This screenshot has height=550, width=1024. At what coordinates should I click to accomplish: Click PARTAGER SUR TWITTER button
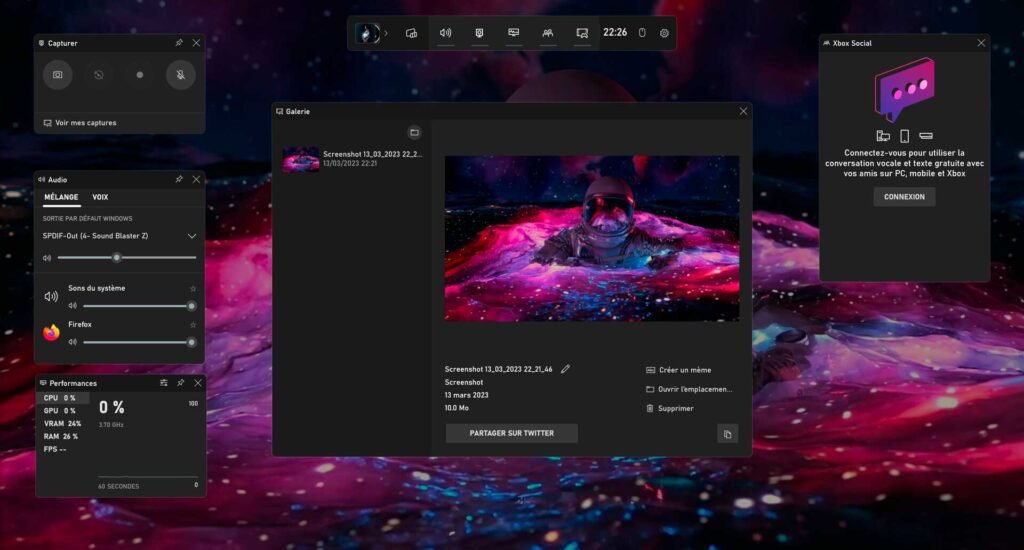511,433
